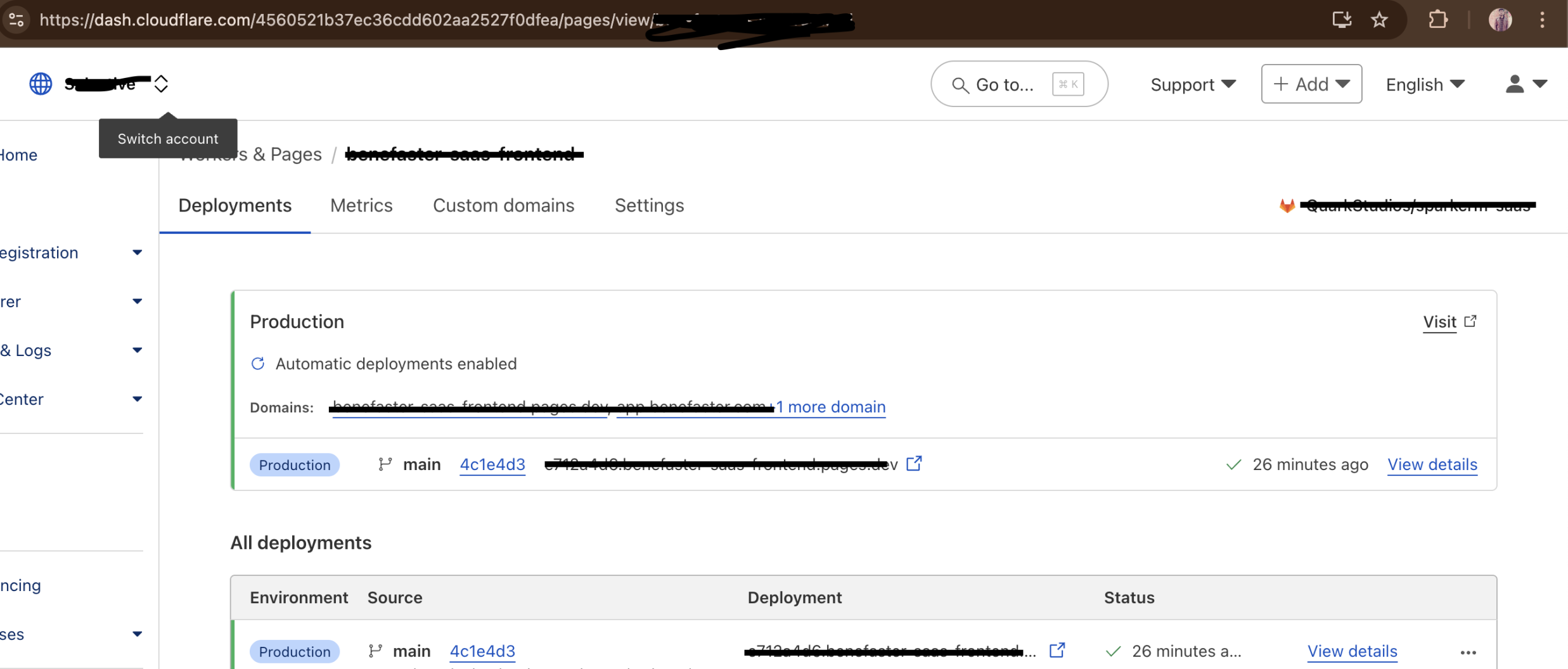Expand the sidebar section ending in 'egistration'
This screenshot has height=669, width=1568.
coord(71,253)
